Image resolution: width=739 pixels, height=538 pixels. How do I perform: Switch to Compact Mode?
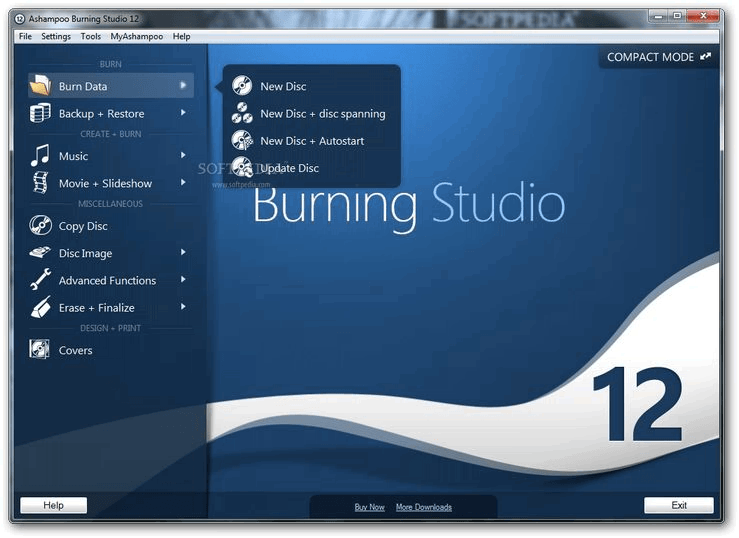point(659,57)
